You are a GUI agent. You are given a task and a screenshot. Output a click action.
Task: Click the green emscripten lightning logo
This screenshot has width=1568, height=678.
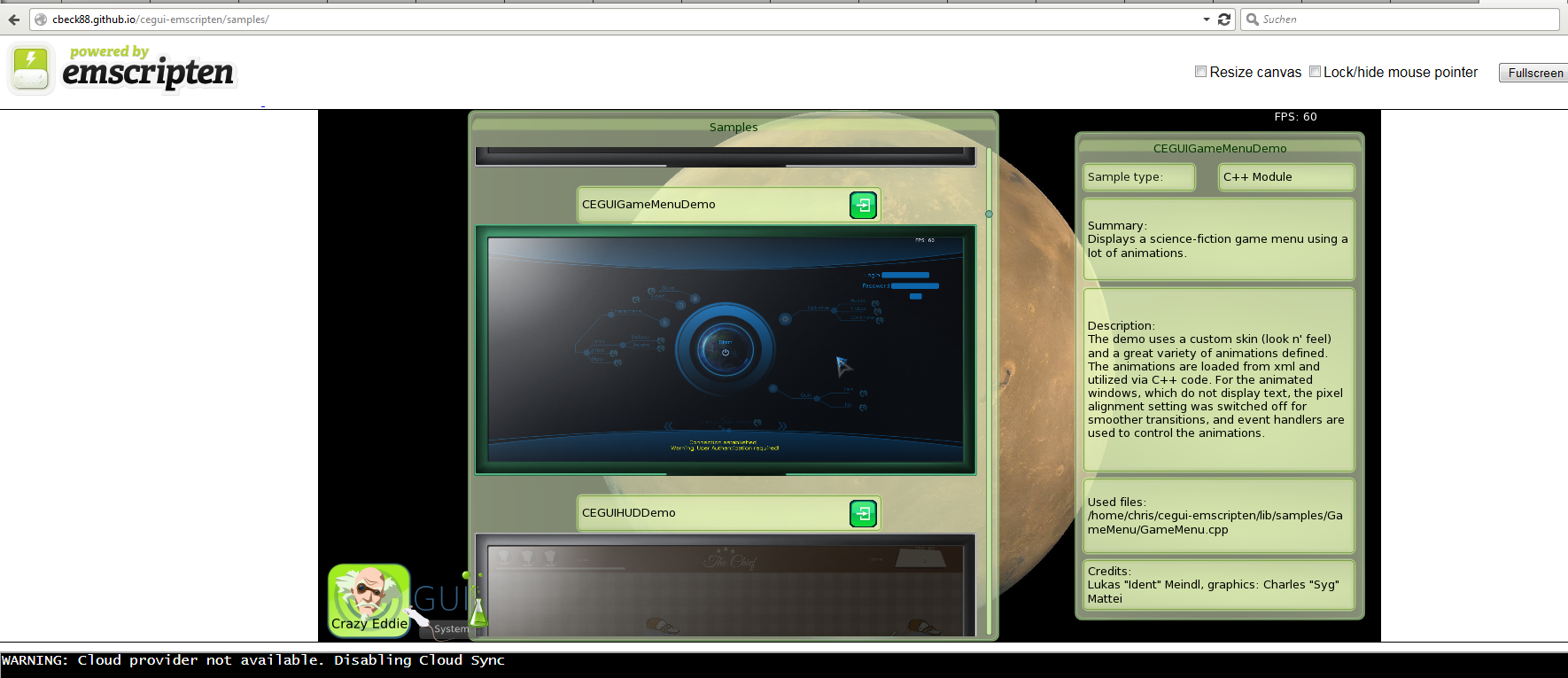pos(31,69)
